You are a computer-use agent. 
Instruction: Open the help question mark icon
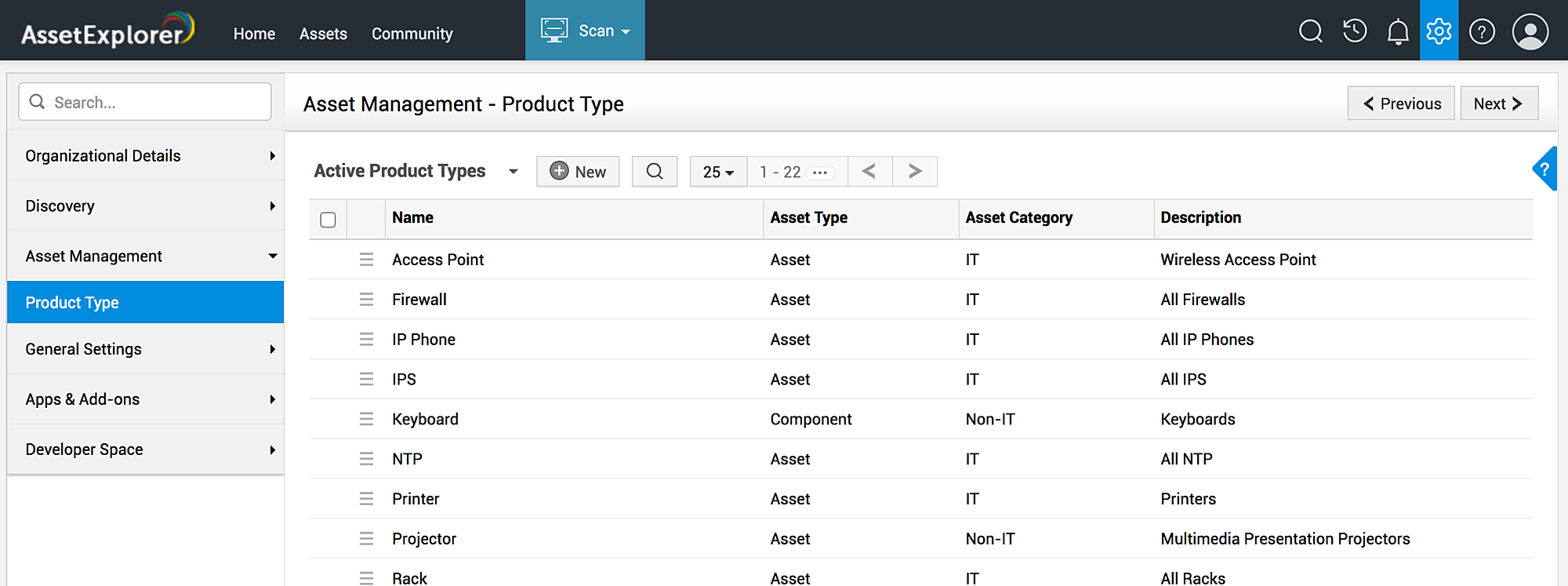pyautogui.click(x=1482, y=31)
